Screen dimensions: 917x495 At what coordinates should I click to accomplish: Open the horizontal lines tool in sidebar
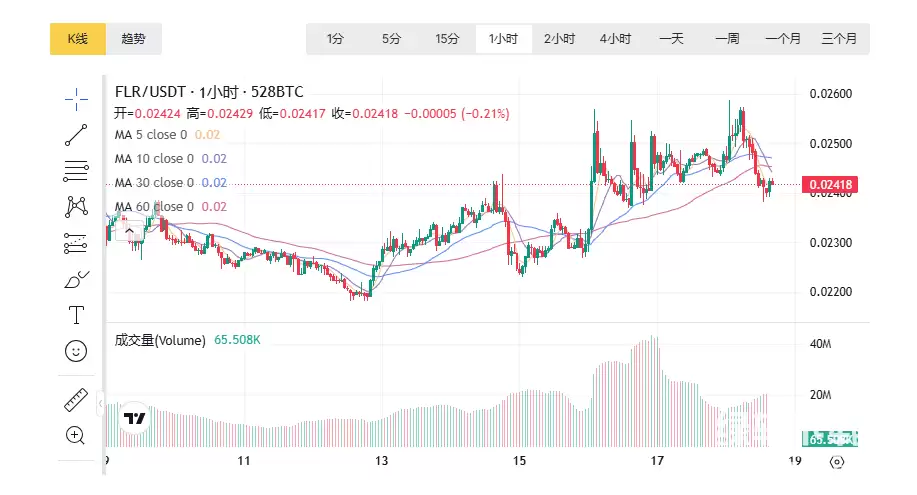(x=76, y=170)
